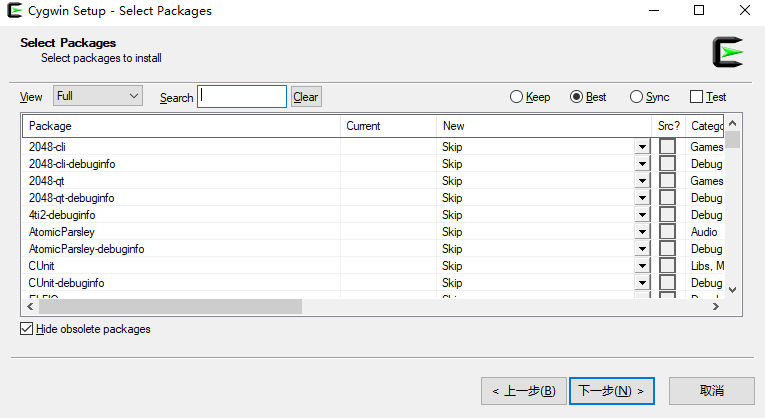Open version dropdown for AtomicParsley-debuginfo
765x418 pixels.
point(643,249)
